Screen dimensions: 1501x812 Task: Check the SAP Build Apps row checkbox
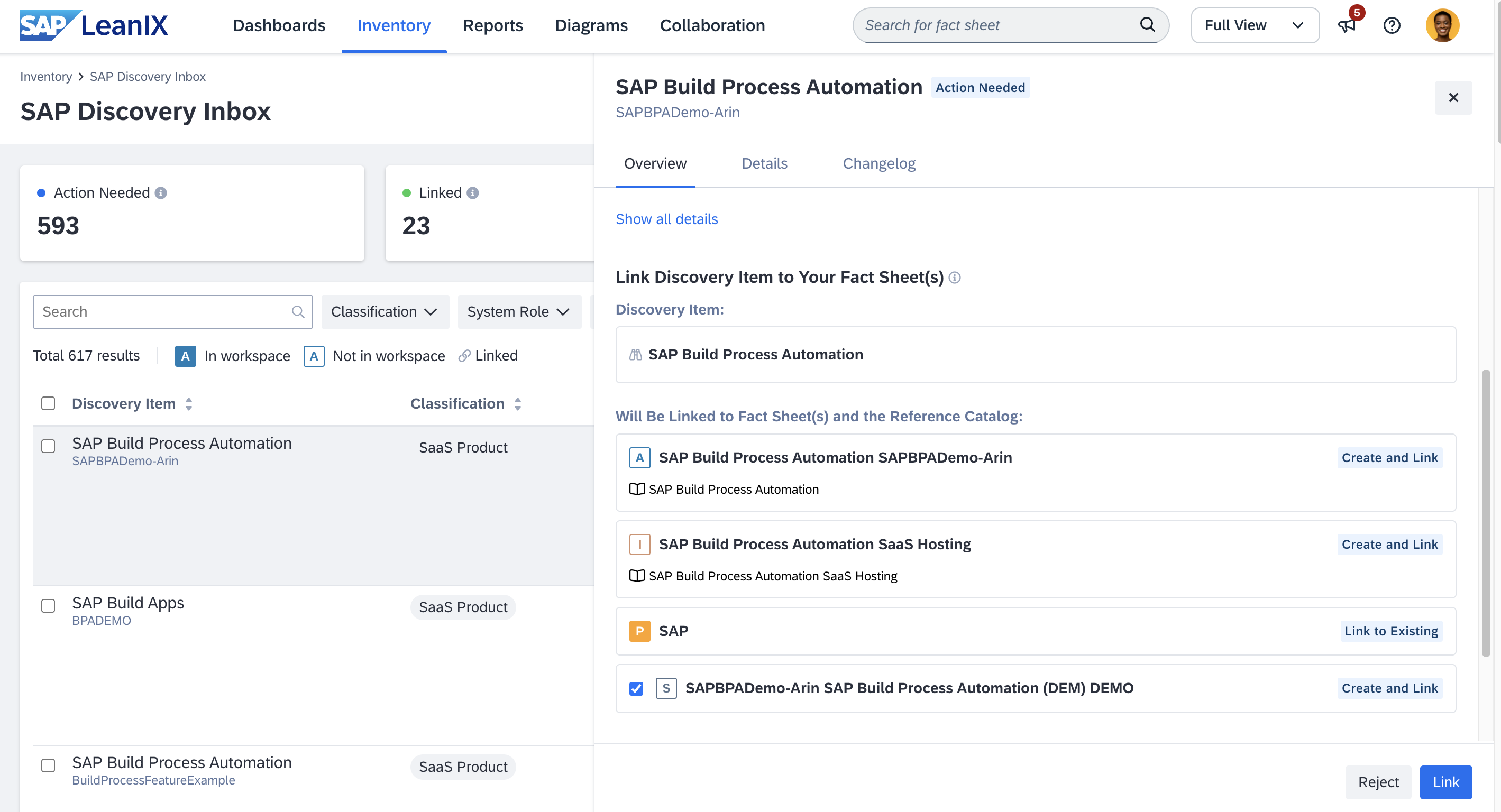48,606
